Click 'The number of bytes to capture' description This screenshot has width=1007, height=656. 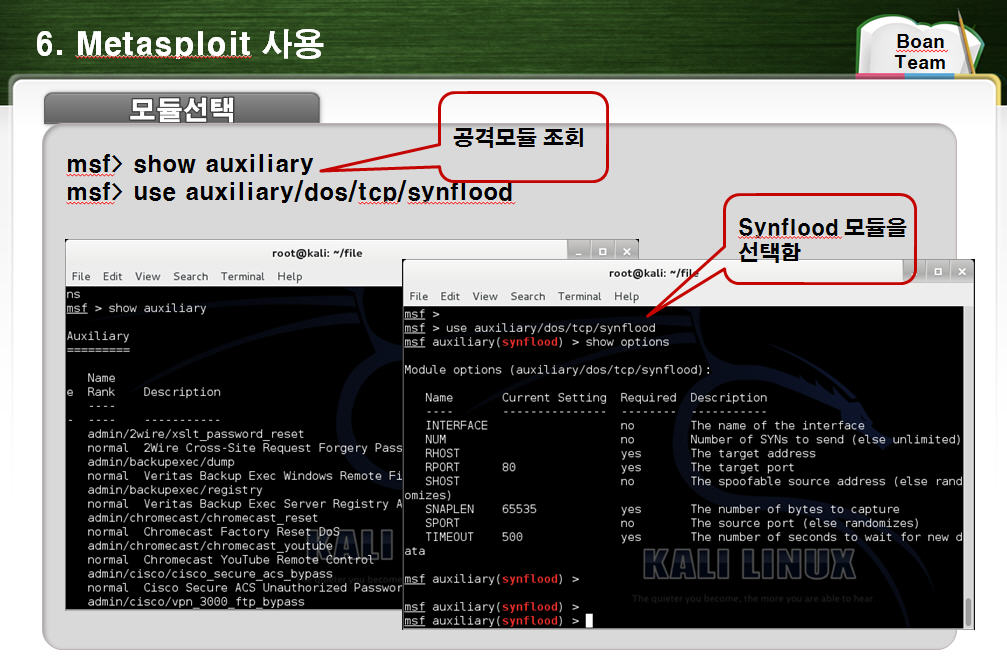[795, 510]
